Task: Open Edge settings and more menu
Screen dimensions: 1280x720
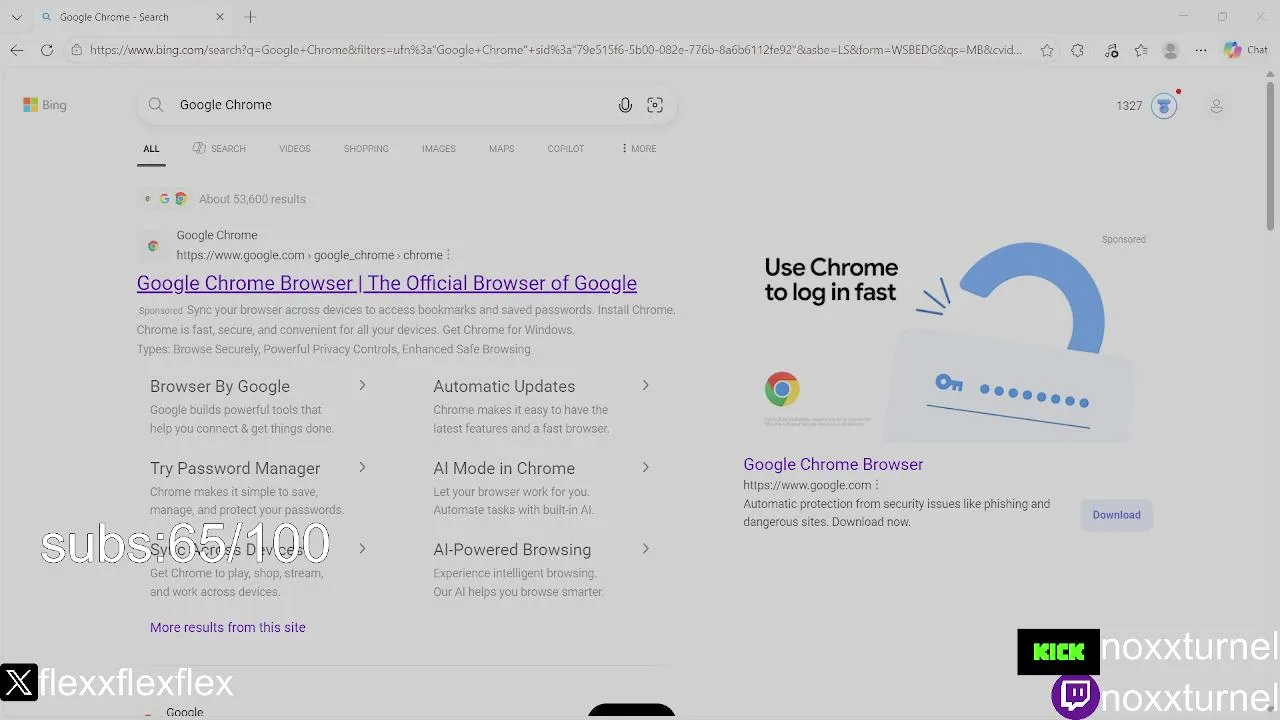Action: [1201, 50]
